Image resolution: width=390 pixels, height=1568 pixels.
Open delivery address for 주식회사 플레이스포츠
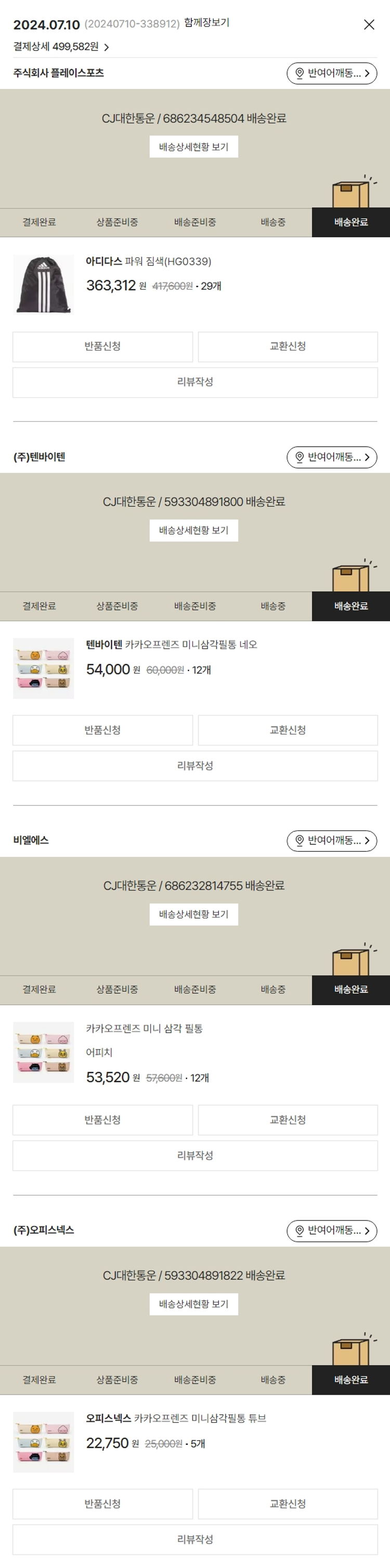pos(332,73)
